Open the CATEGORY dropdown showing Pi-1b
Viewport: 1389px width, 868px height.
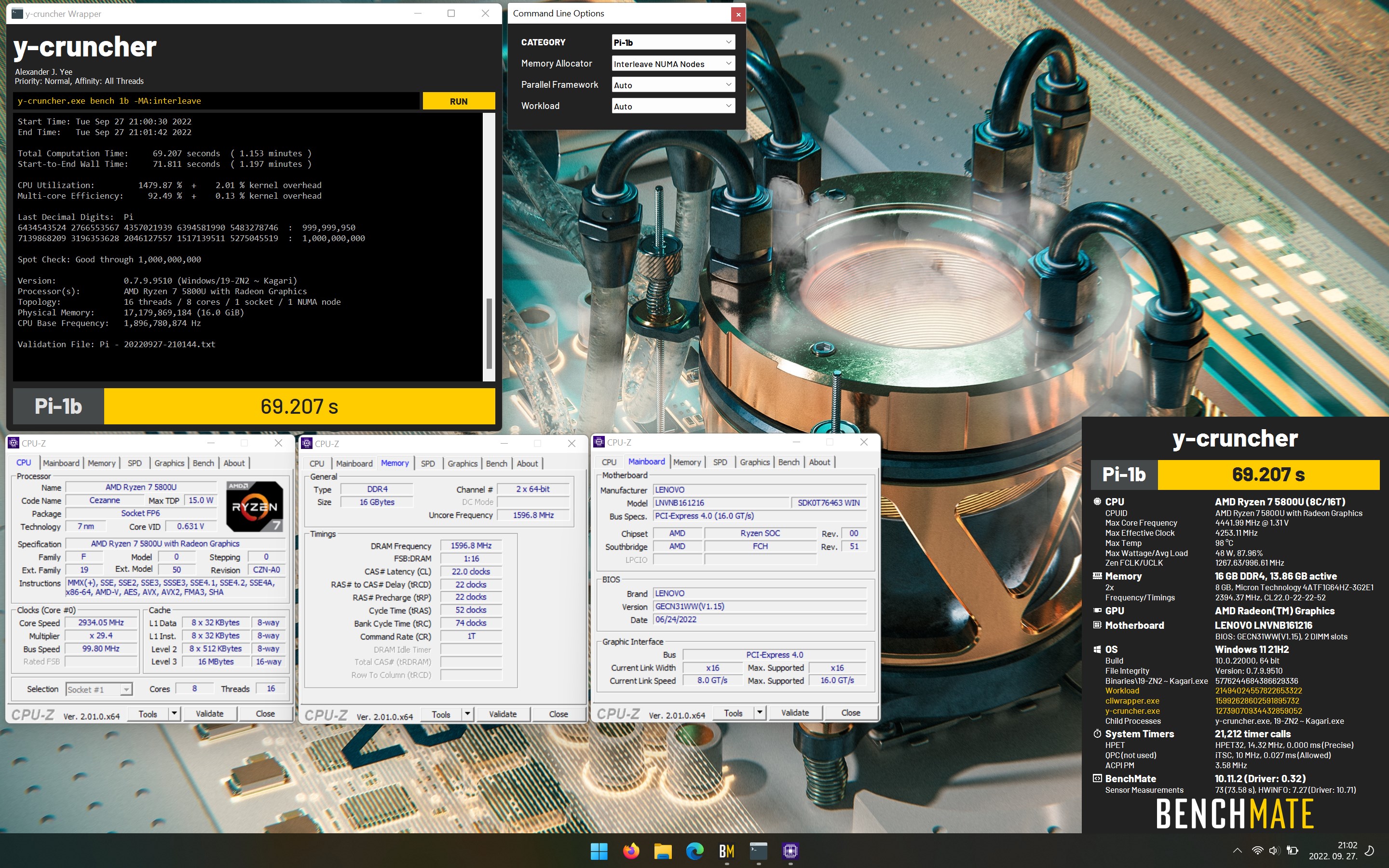[673, 42]
